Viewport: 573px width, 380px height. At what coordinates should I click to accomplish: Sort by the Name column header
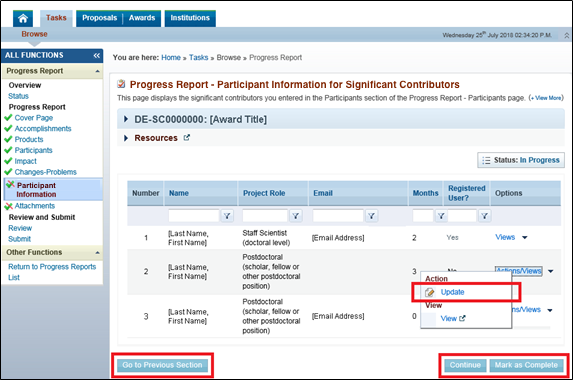point(179,193)
